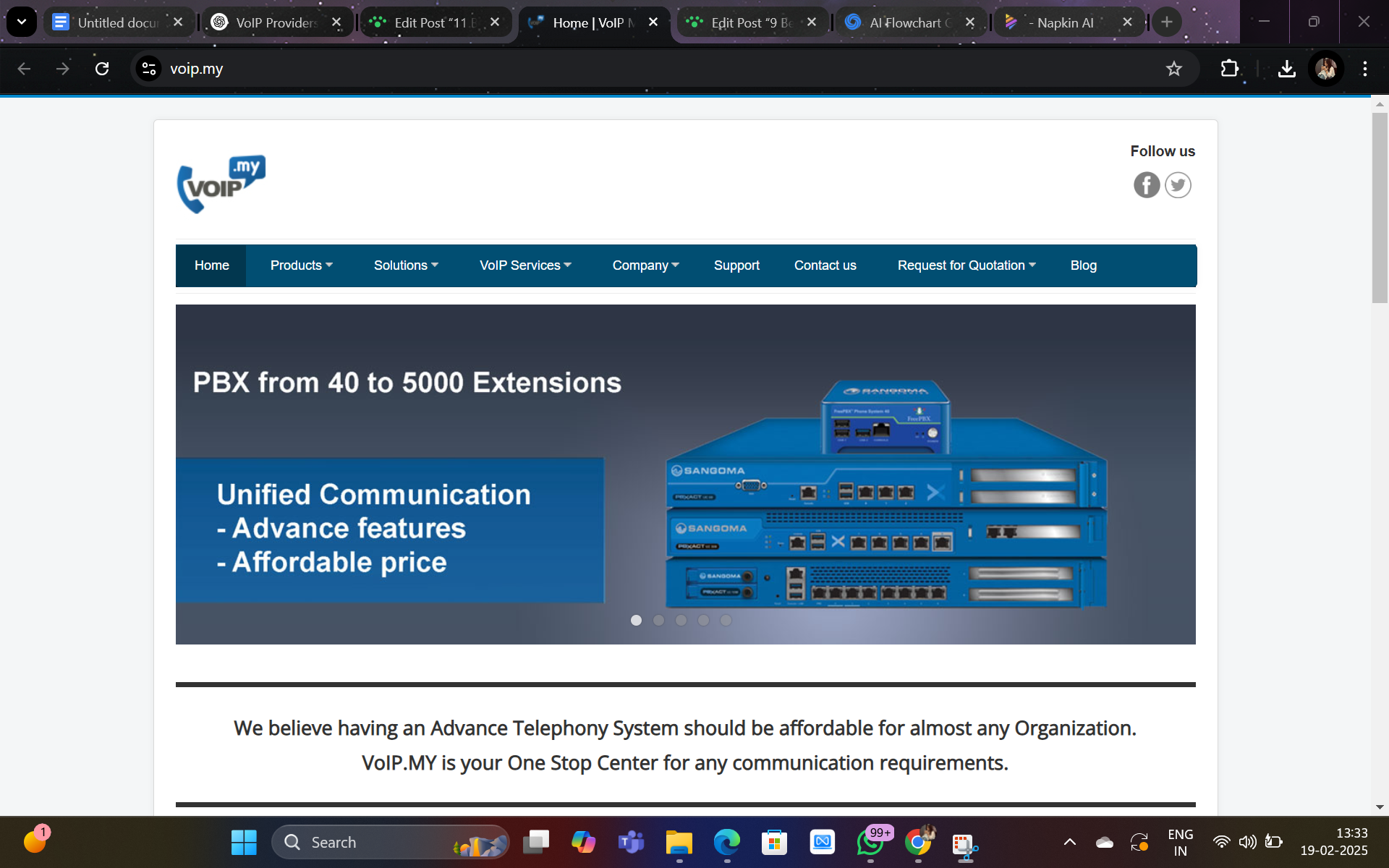Image resolution: width=1389 pixels, height=868 pixels.
Task: Select third carousel slide dot
Action: 681,621
